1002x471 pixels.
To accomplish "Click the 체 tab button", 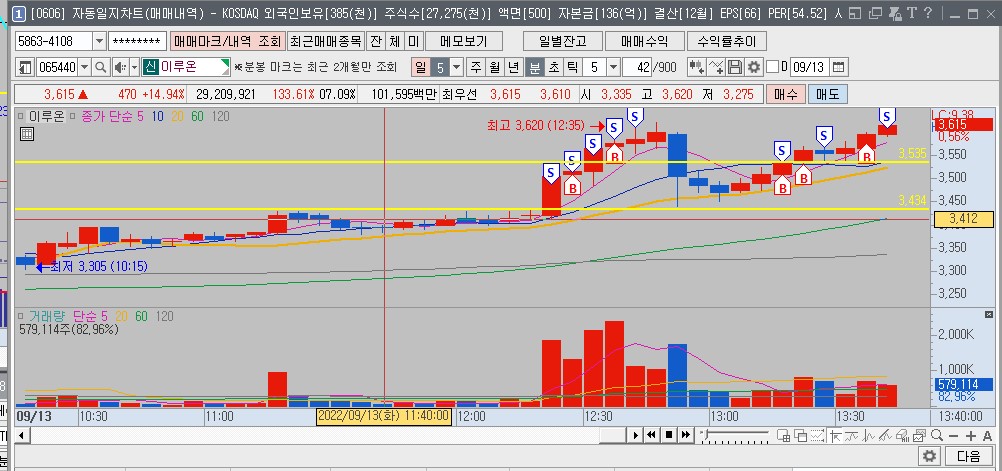I will point(394,42).
